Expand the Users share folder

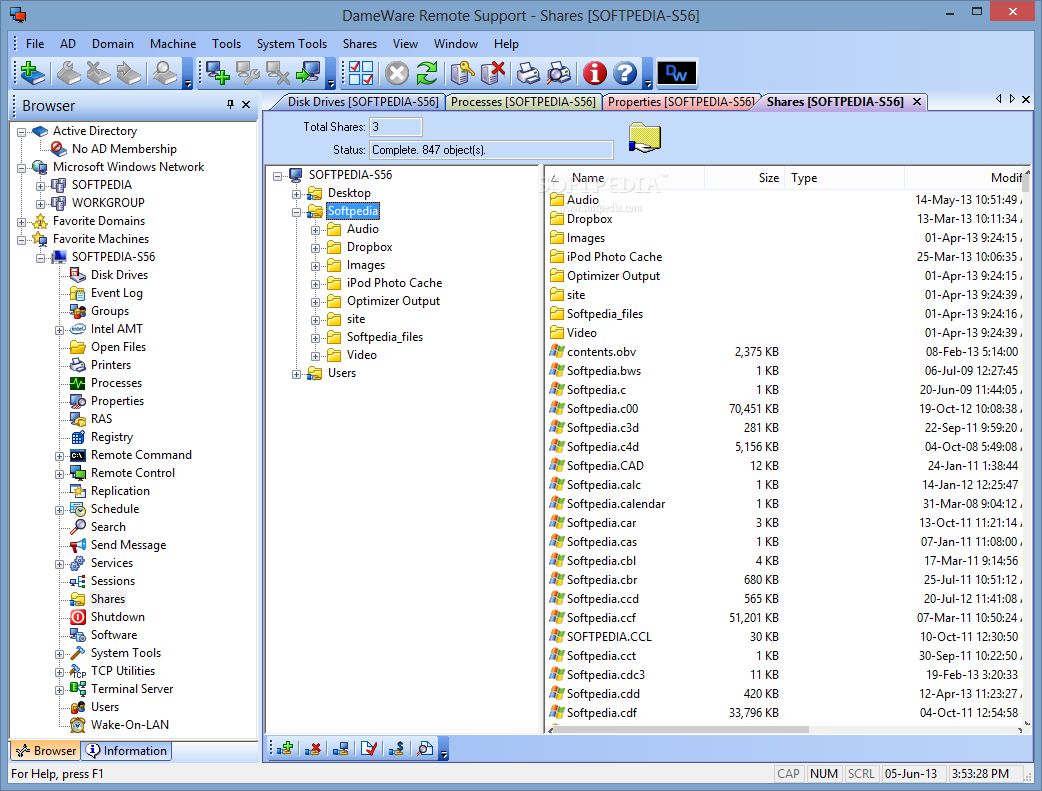click(296, 374)
